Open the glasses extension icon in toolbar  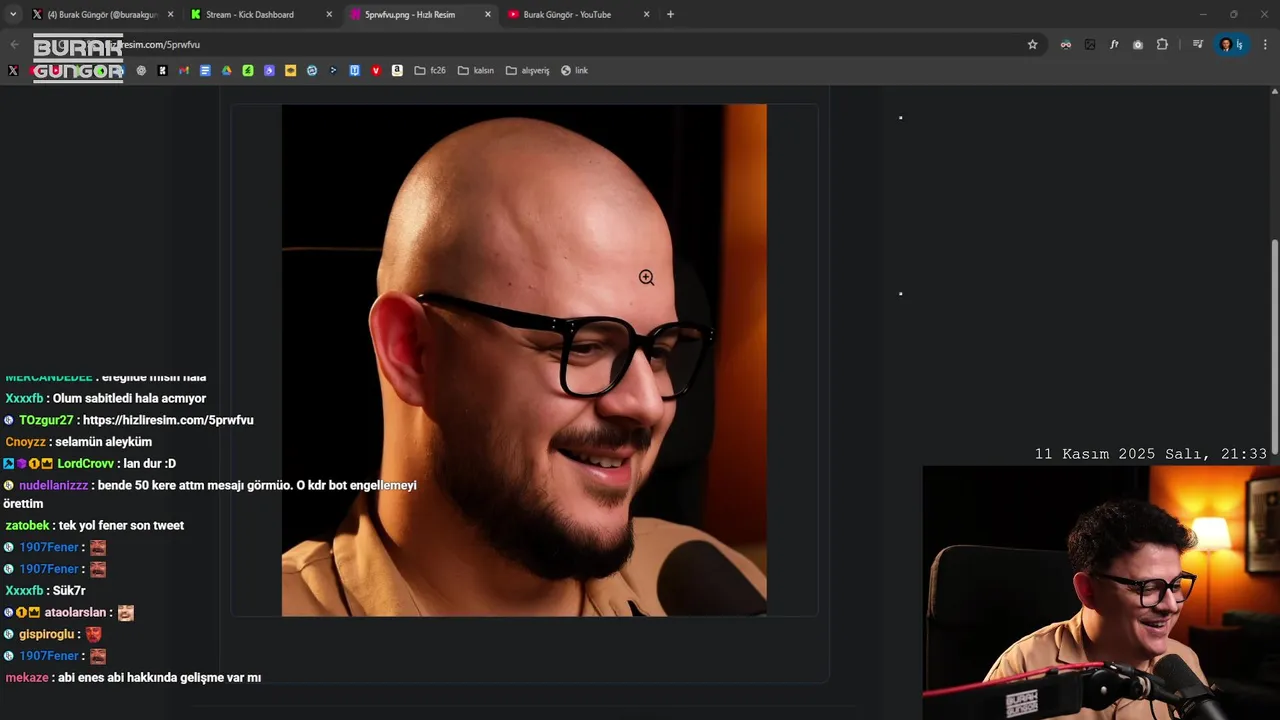coord(1066,44)
